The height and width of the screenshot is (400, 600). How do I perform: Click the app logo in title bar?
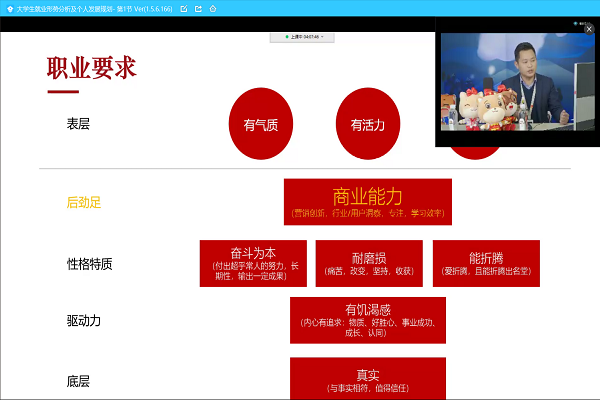click(x=7, y=8)
